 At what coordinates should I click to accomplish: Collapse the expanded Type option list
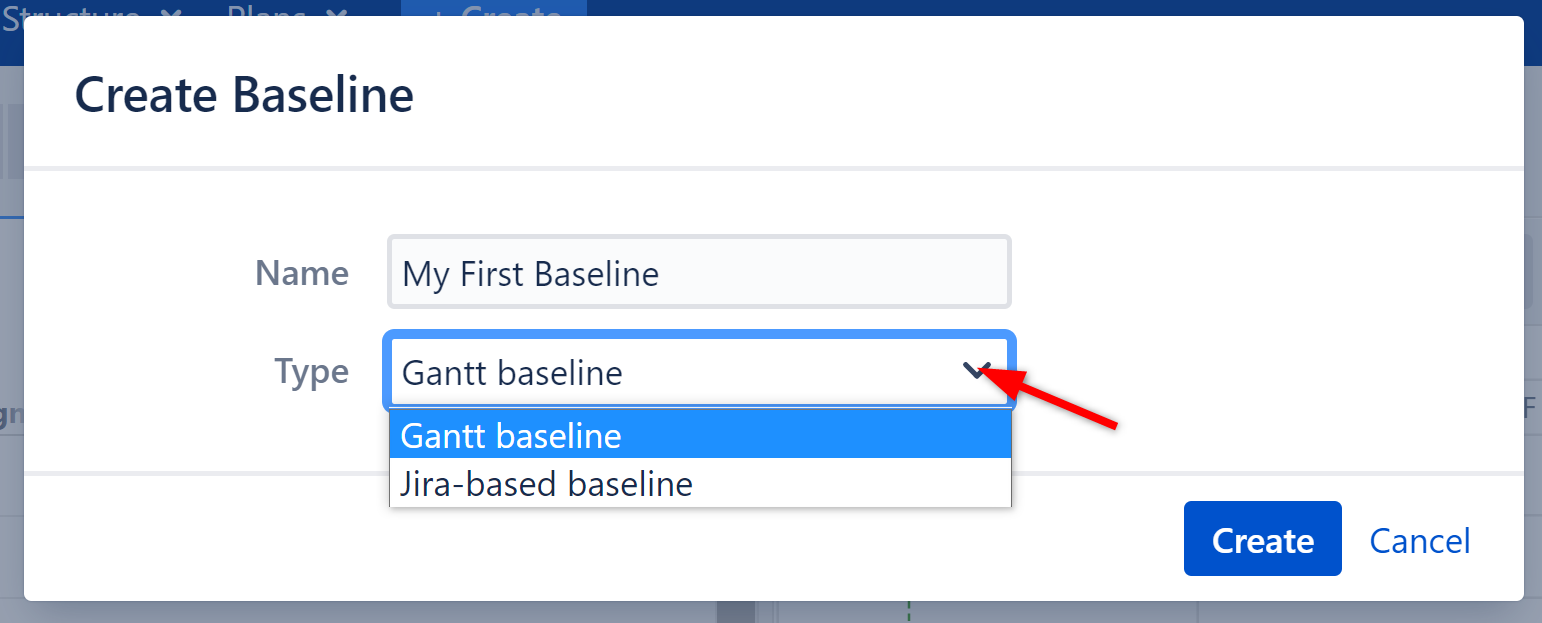click(977, 371)
